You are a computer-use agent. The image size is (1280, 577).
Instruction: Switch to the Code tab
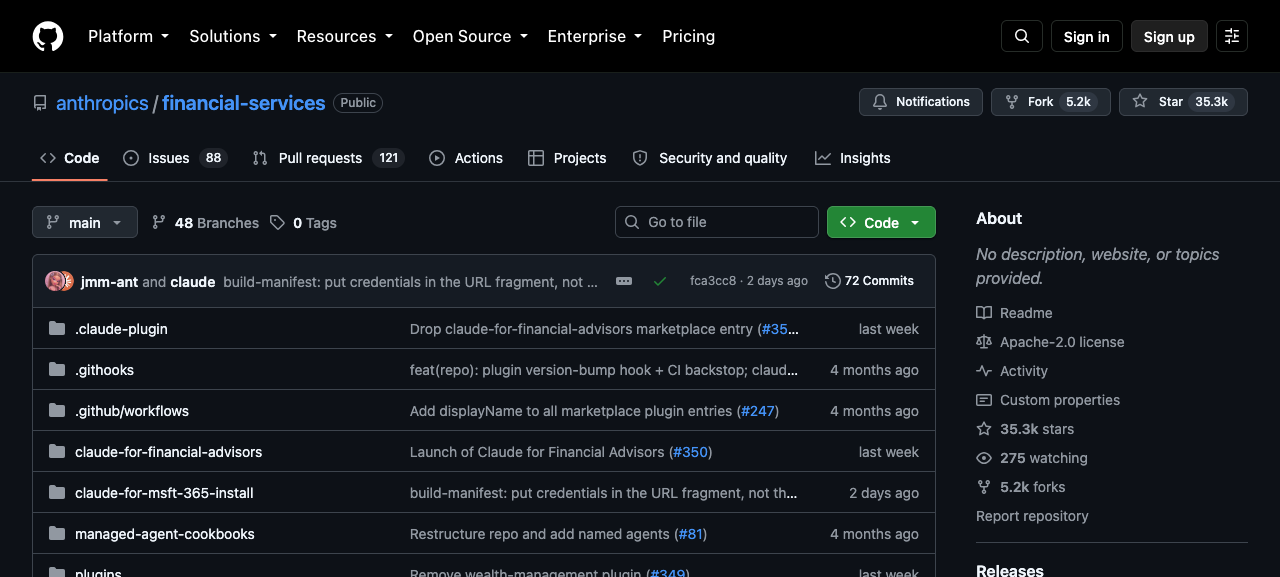tap(70, 158)
